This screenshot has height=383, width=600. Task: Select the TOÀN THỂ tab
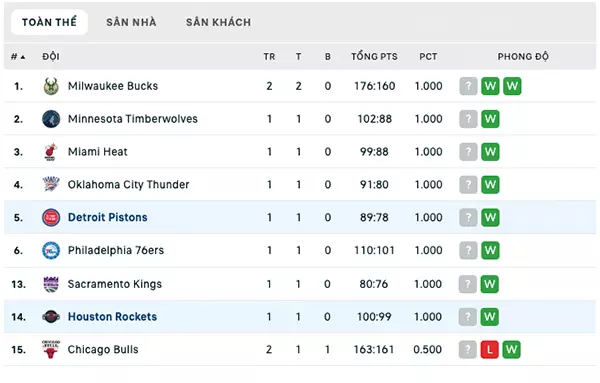(49, 22)
